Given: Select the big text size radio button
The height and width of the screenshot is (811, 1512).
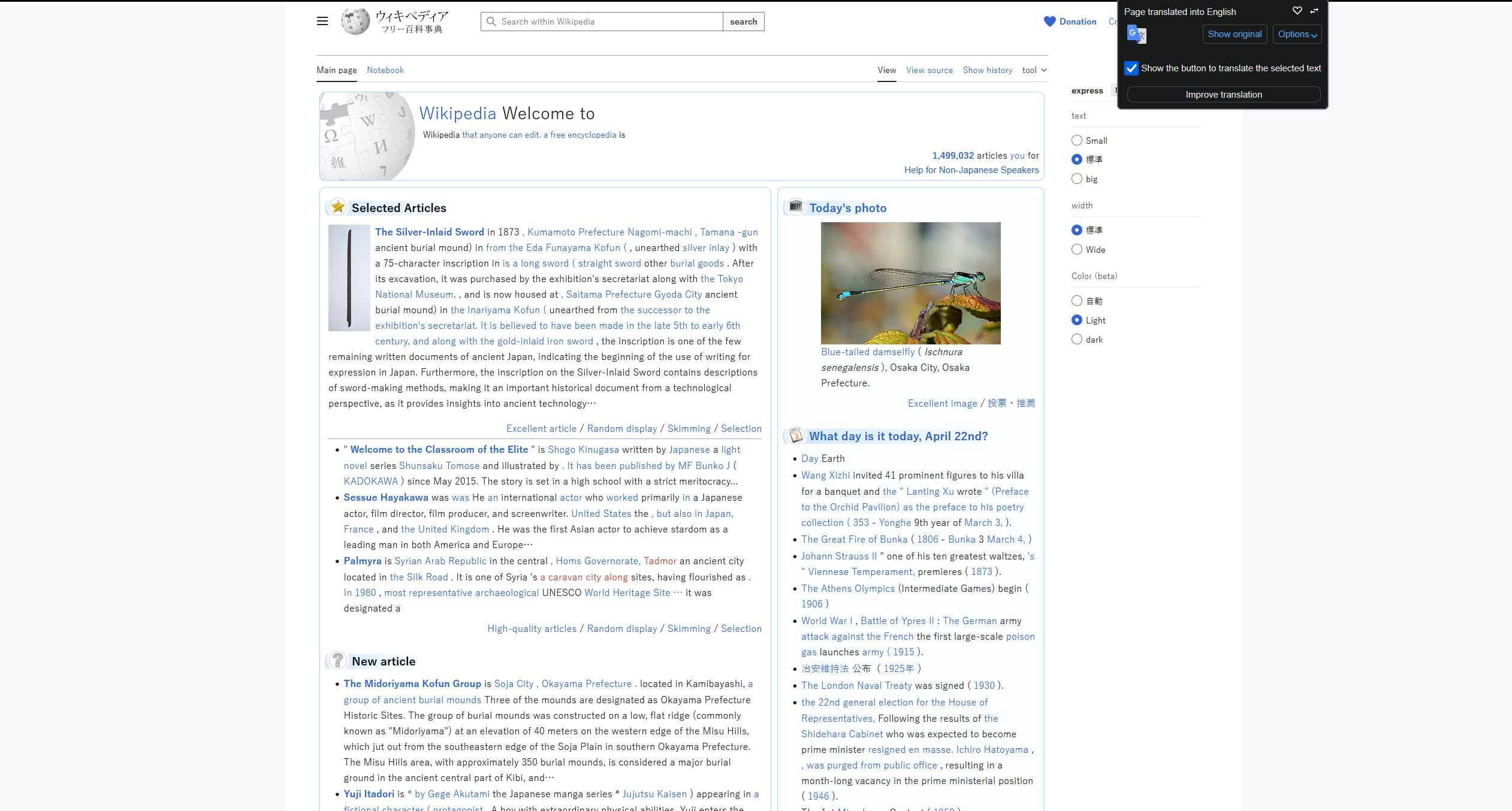Looking at the screenshot, I should tap(1077, 178).
